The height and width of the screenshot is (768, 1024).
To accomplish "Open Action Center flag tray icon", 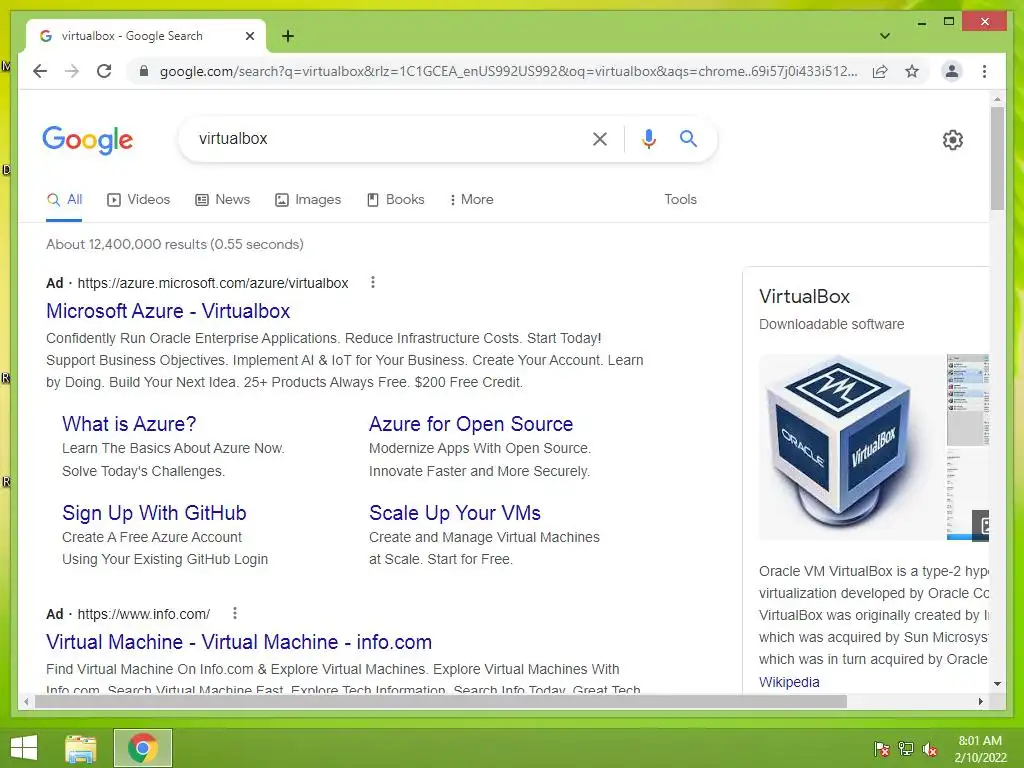I will coord(882,749).
